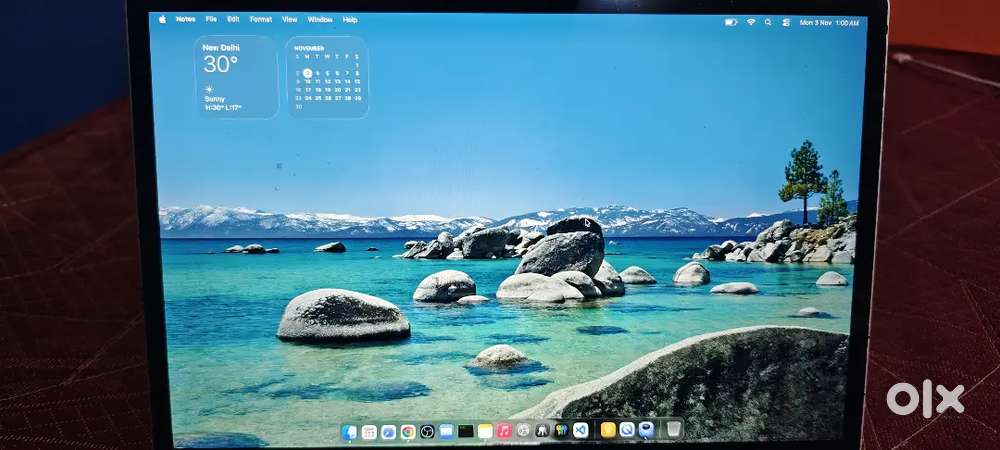1000x450 pixels.
Task: Open the OBS Studio dock icon
Action: pos(427,432)
